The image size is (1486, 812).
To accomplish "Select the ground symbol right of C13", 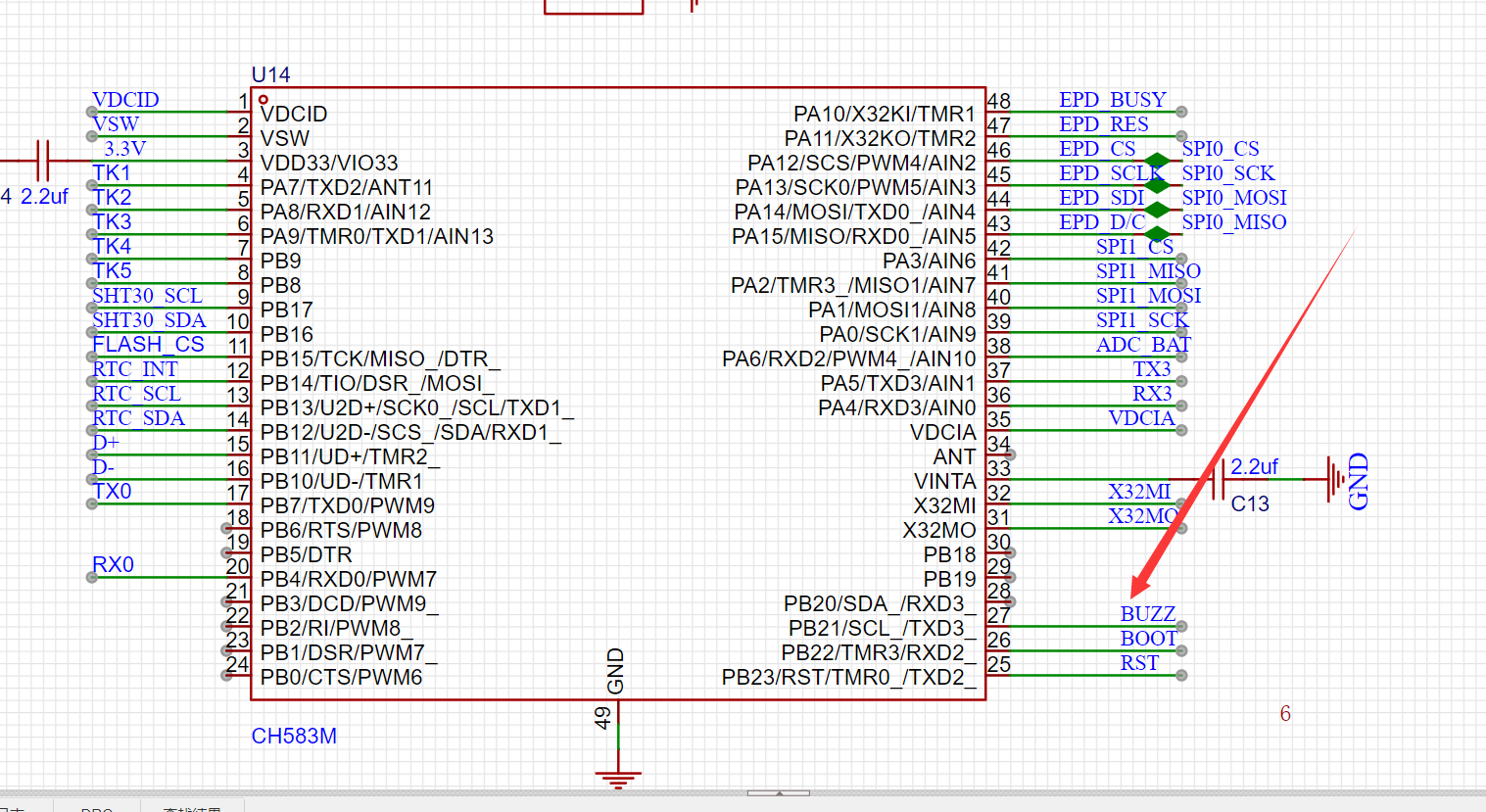I will click(x=1335, y=480).
